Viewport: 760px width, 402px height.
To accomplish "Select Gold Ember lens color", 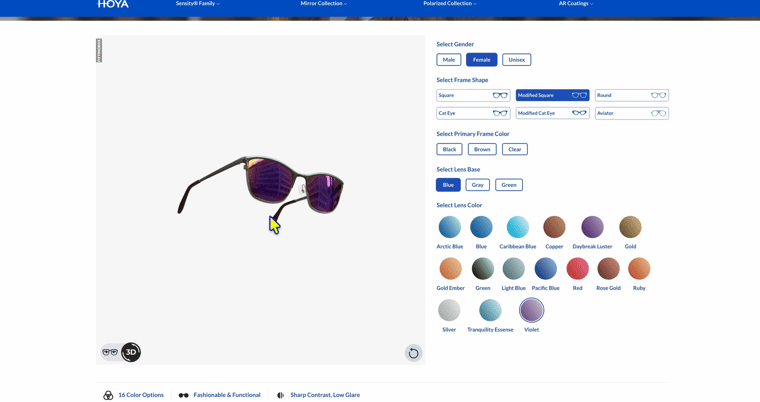I will [x=450, y=269].
